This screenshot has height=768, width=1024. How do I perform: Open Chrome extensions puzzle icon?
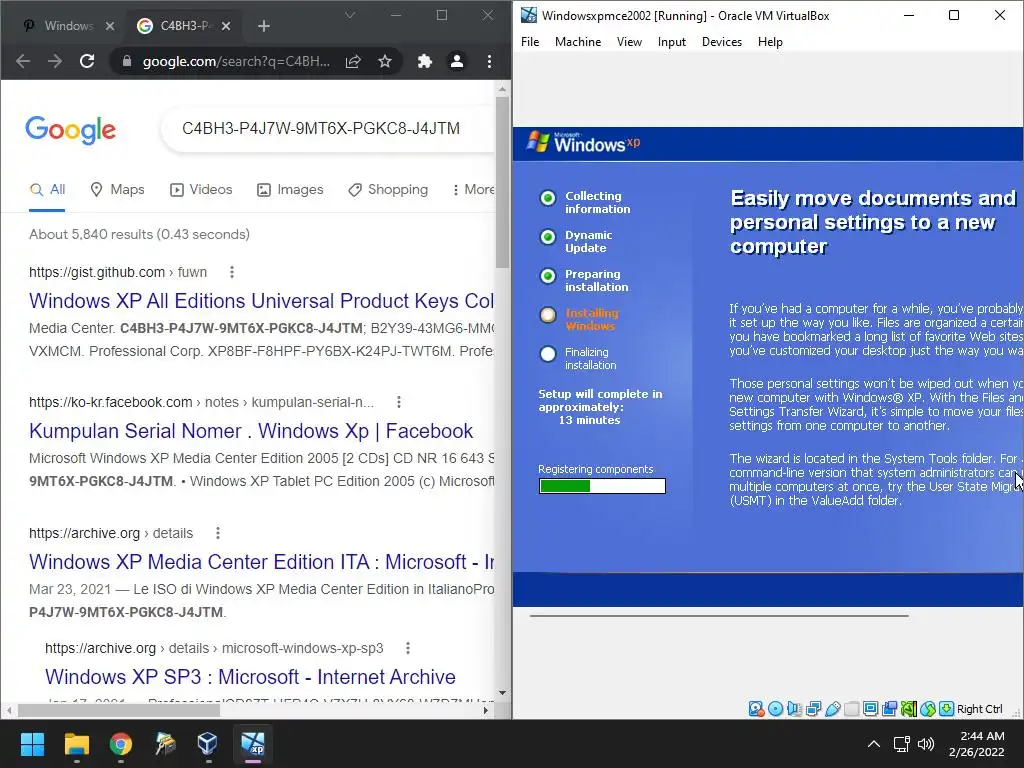pos(425,61)
